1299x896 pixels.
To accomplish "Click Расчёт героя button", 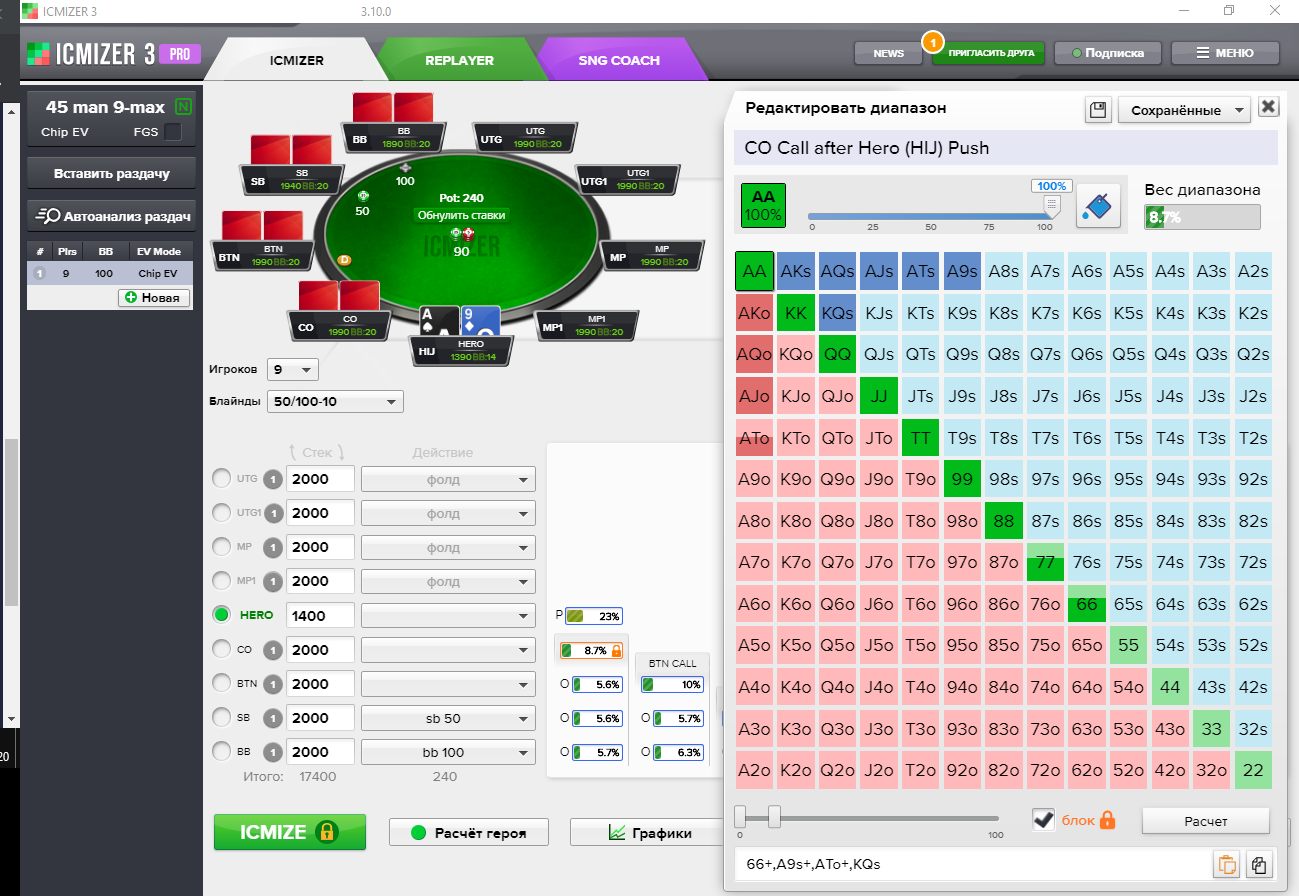I will (469, 832).
